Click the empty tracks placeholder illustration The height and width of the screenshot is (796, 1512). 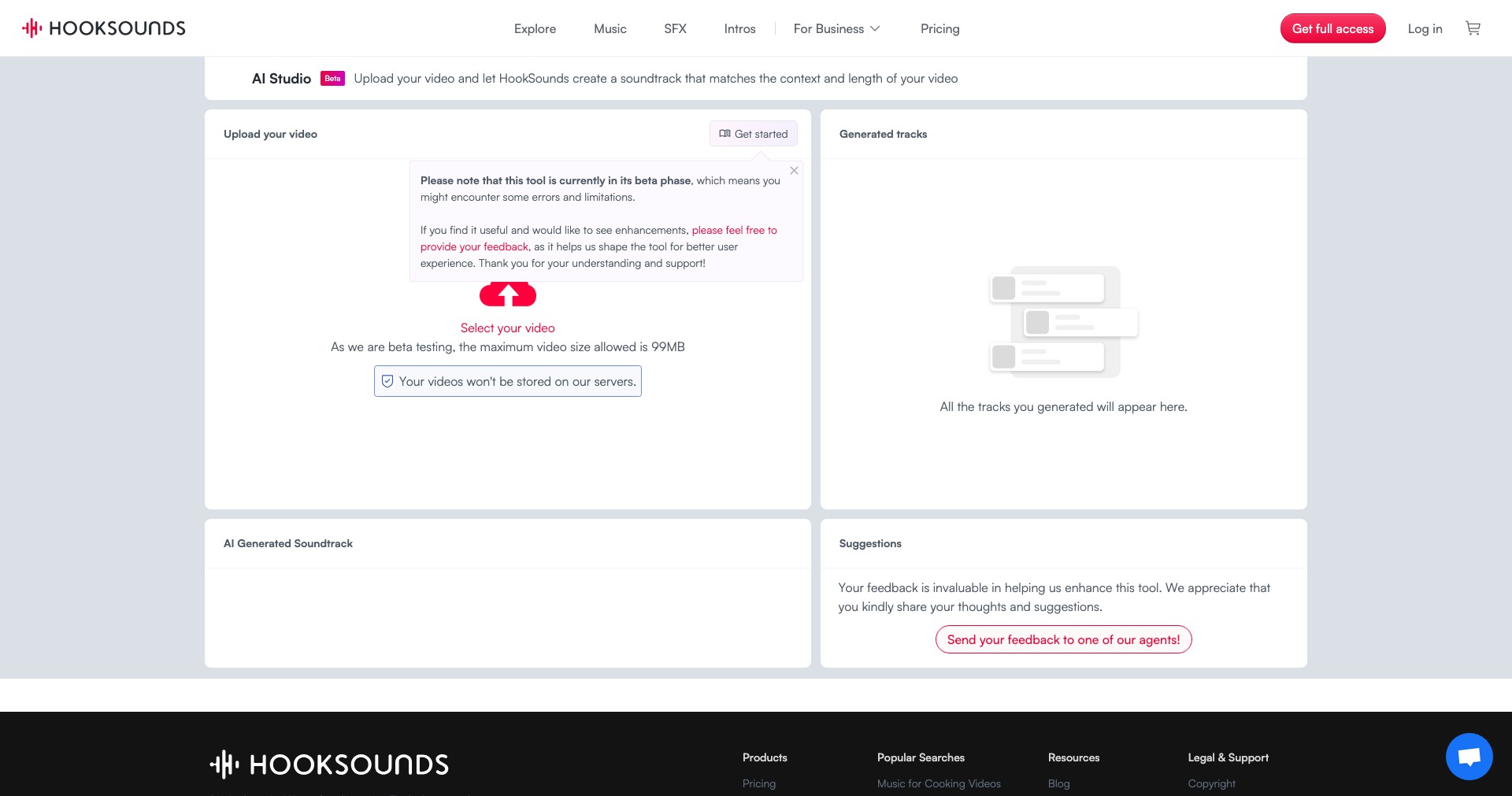pos(1063,322)
